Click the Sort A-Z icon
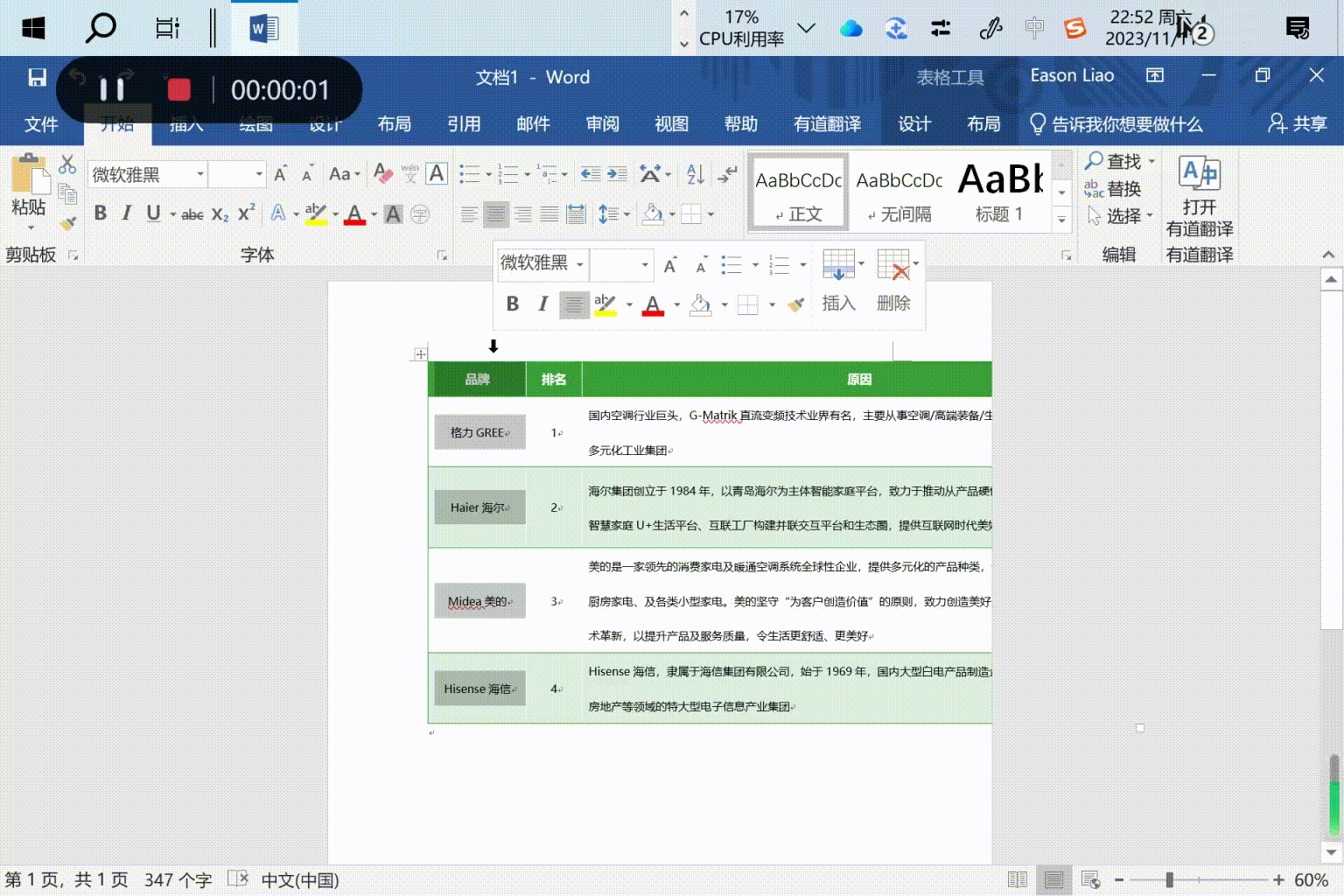 point(696,173)
